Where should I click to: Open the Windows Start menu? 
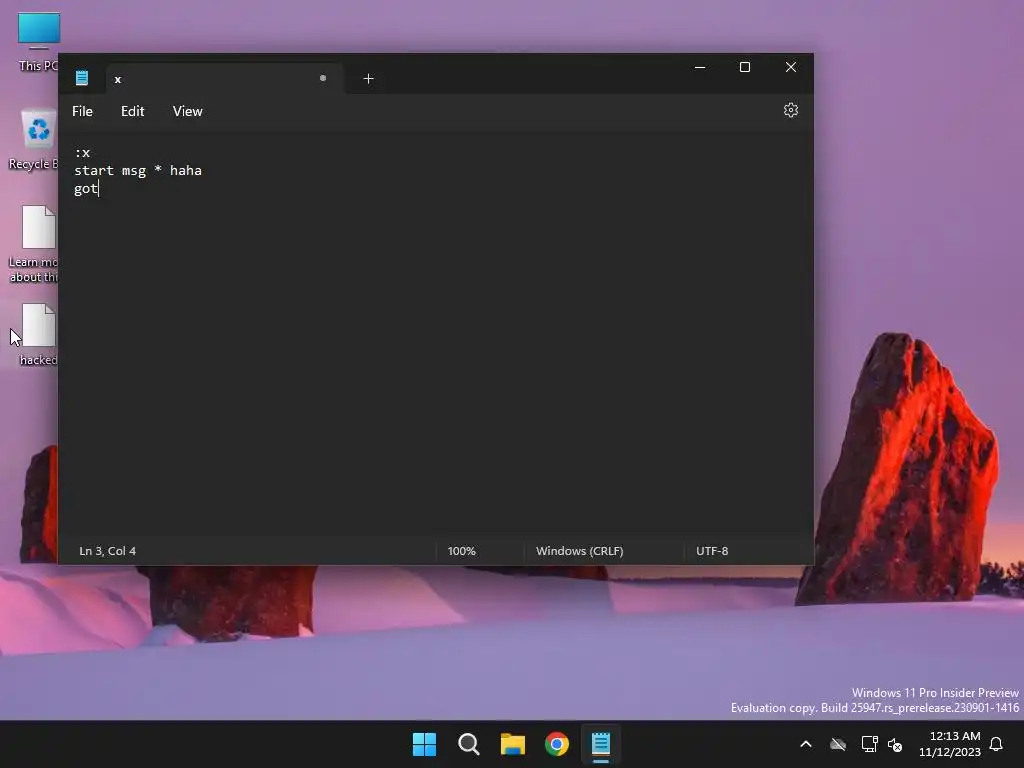tap(424, 744)
